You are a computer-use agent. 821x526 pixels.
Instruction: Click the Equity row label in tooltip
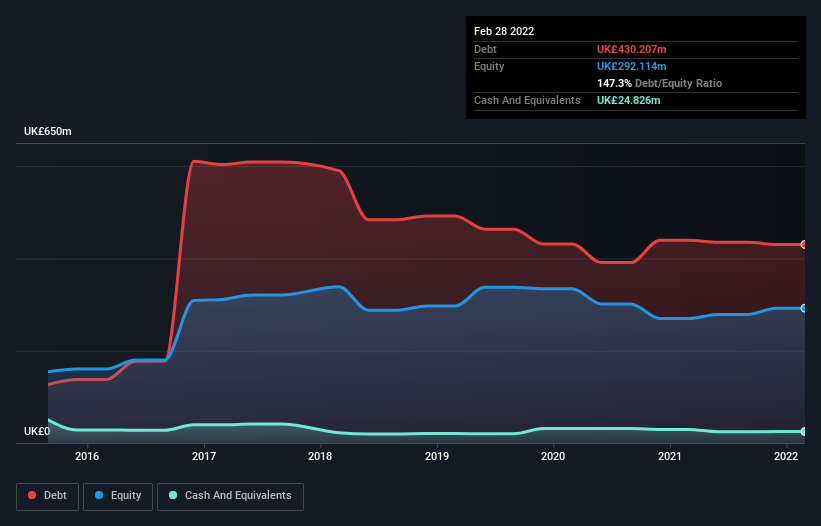[x=489, y=66]
